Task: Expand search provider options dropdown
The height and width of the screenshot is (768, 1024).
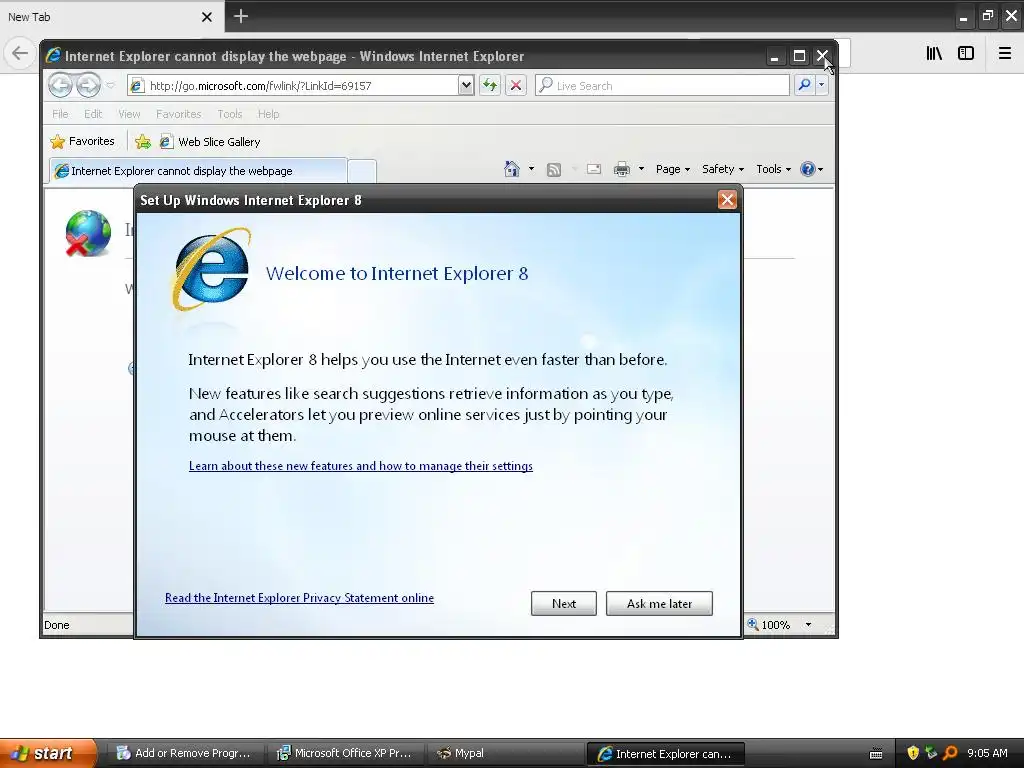Action: click(822, 85)
